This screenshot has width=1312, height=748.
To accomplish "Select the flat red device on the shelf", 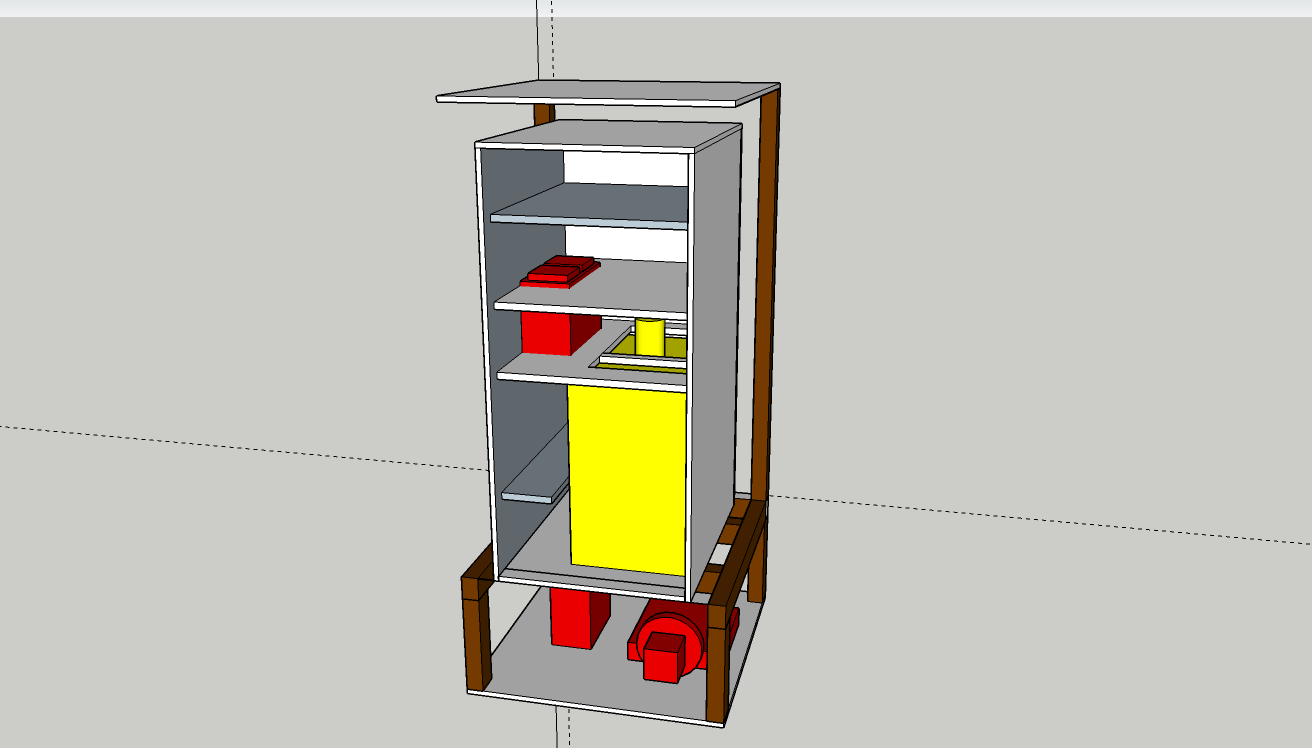I will click(x=560, y=271).
